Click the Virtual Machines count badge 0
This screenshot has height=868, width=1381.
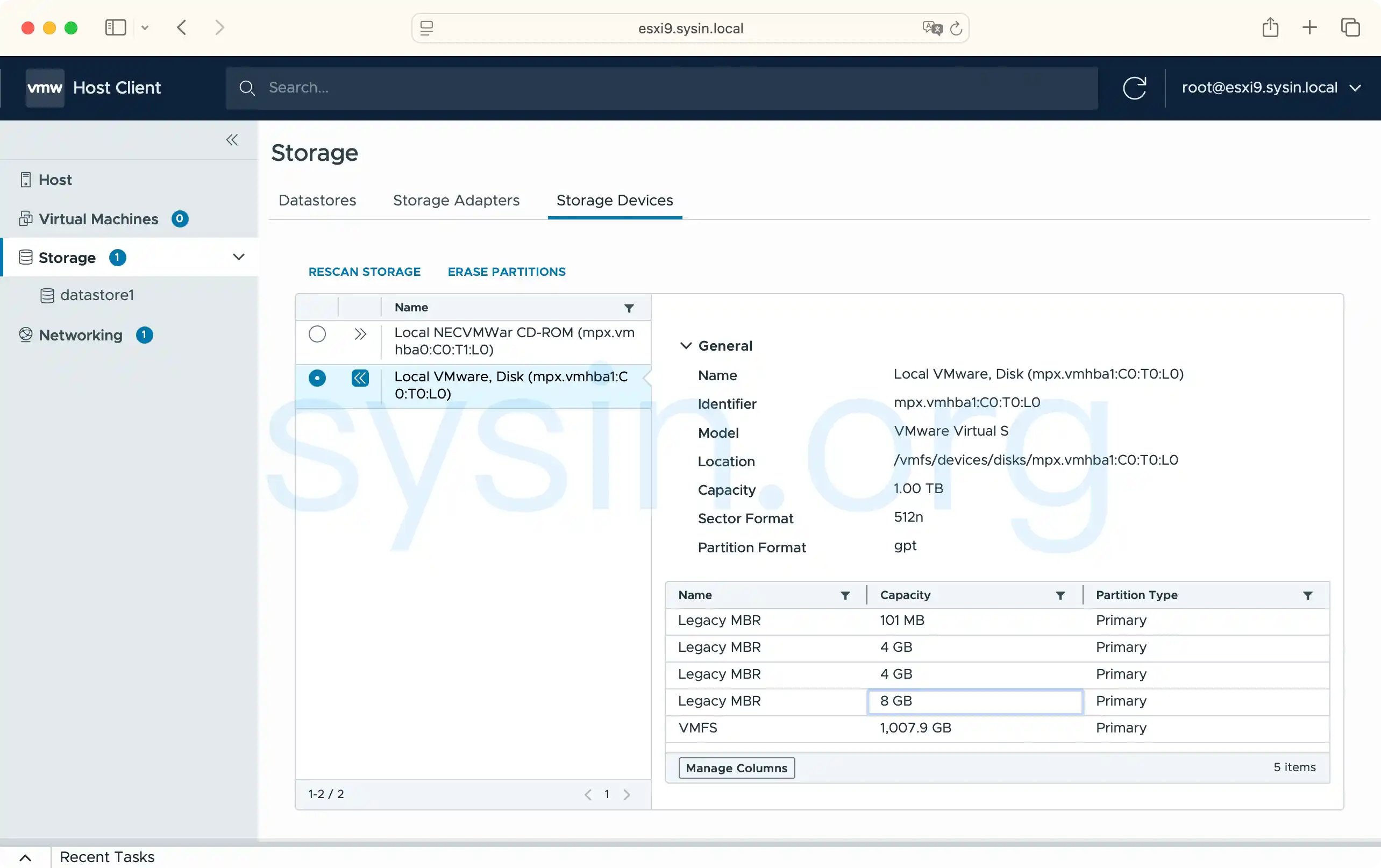click(x=180, y=218)
